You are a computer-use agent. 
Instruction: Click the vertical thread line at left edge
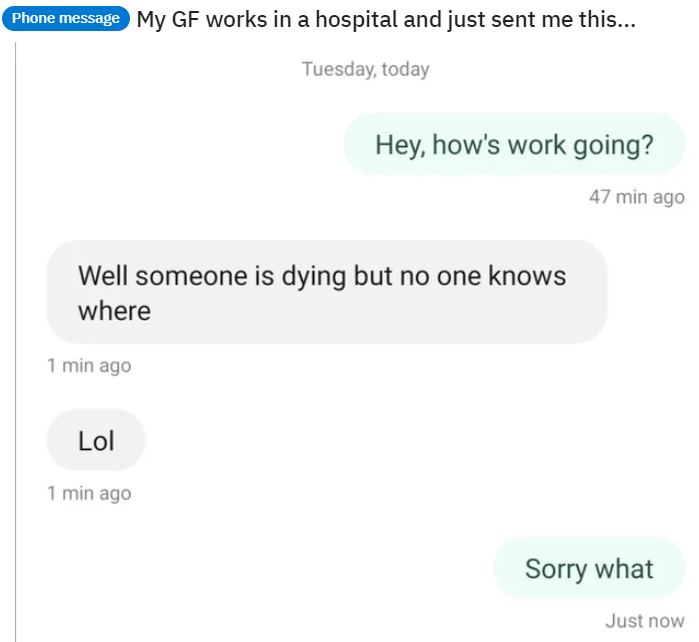tap(16, 342)
